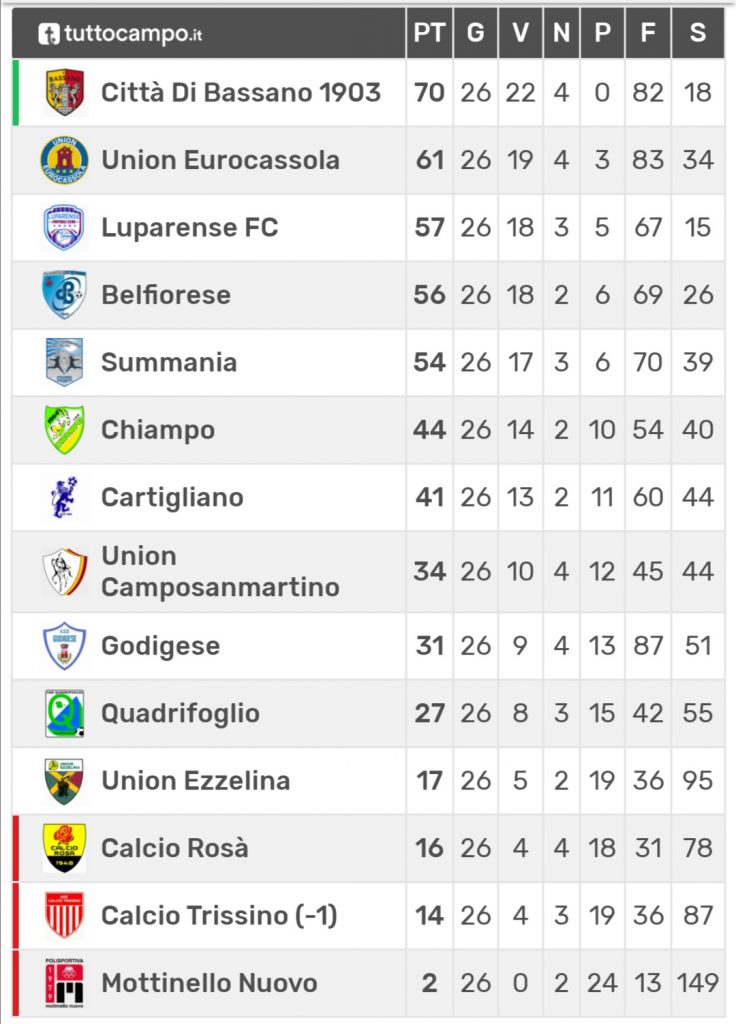The width and height of the screenshot is (736, 1024).
Task: Click the Union Ezzelina team name
Action: pos(195,780)
